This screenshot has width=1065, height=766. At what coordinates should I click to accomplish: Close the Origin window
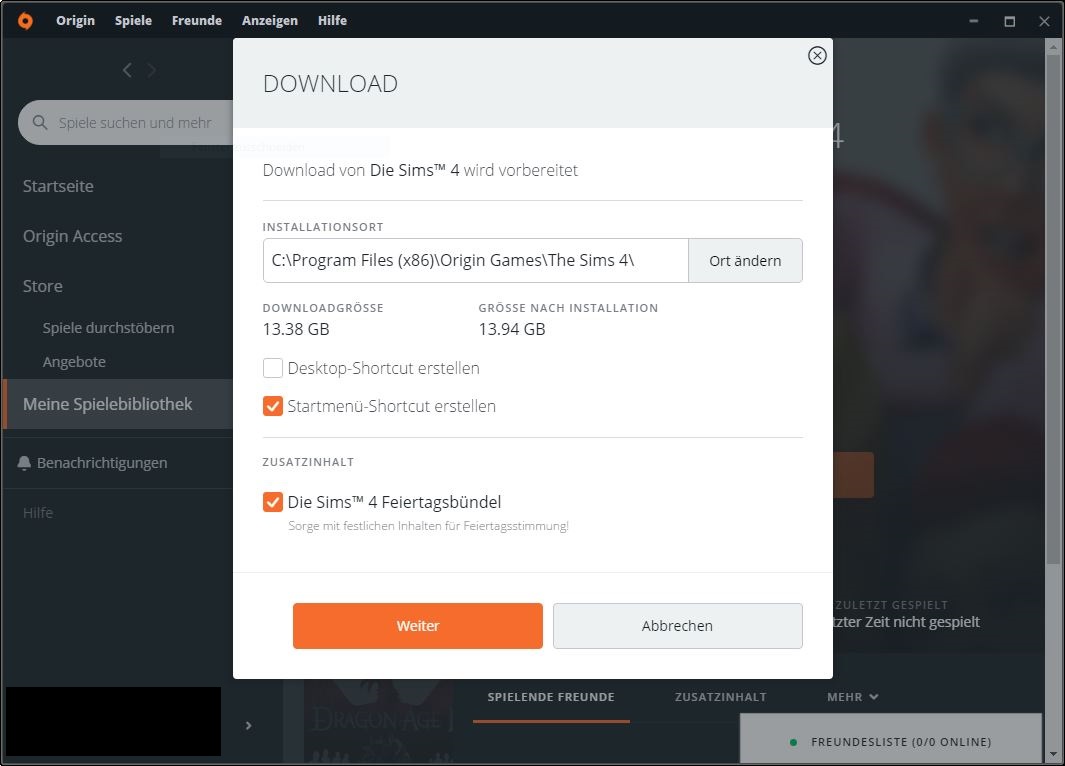click(x=1045, y=21)
